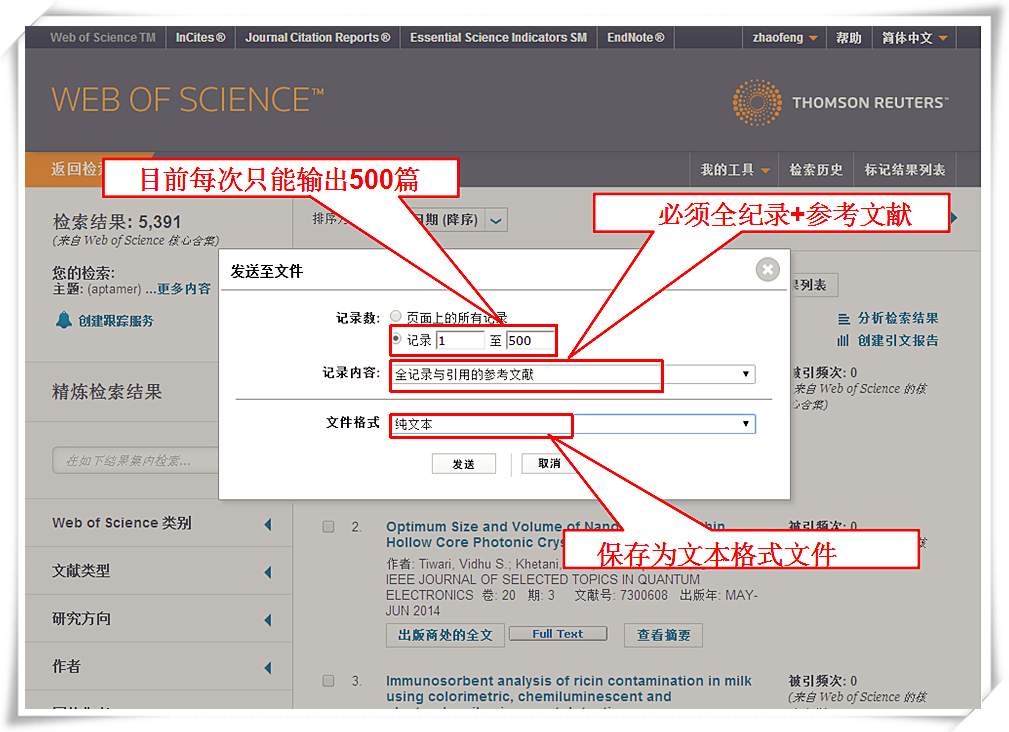Click the record range end field 500
The width and height of the screenshot is (1009, 732).
click(530, 340)
